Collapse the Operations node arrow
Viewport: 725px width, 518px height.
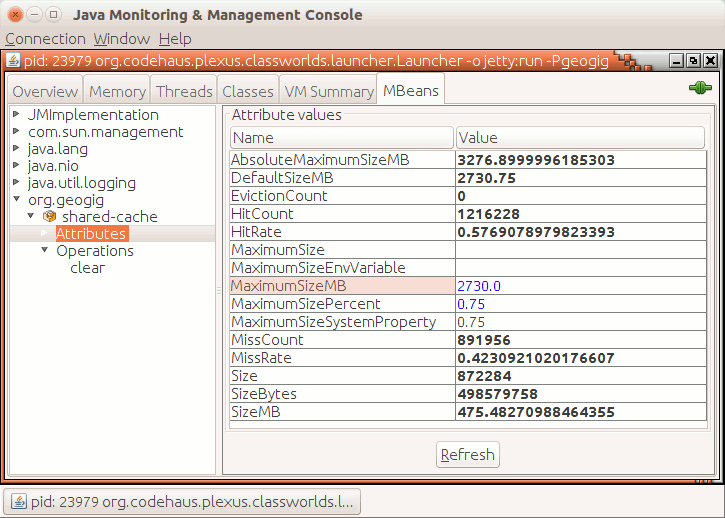[x=44, y=250]
